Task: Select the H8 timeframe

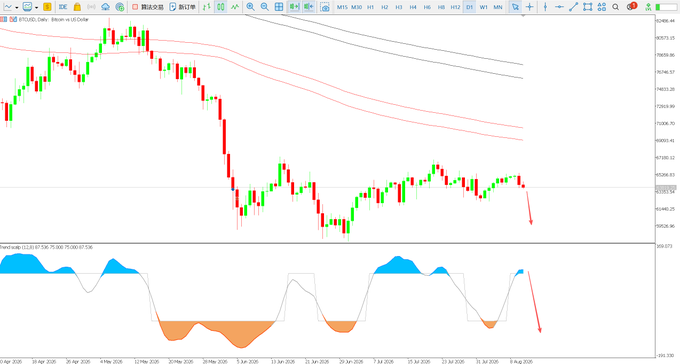Action: pyautogui.click(x=441, y=7)
